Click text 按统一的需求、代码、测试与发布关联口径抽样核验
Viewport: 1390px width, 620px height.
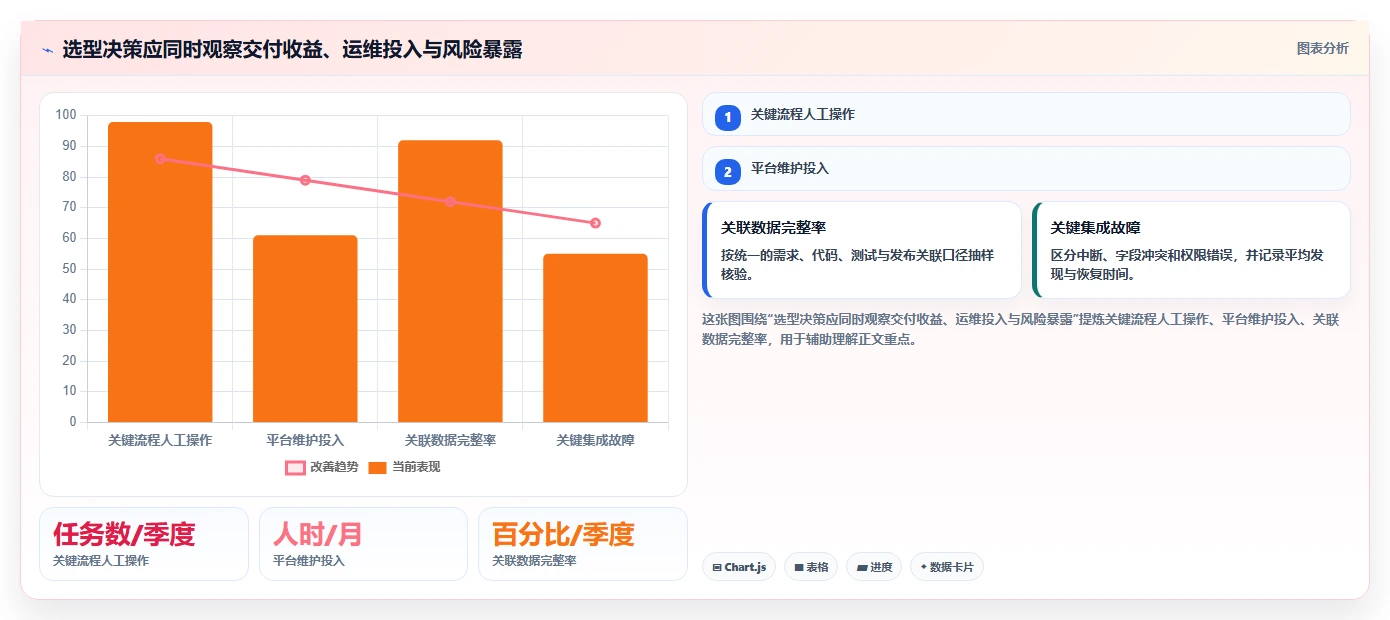coord(857,265)
